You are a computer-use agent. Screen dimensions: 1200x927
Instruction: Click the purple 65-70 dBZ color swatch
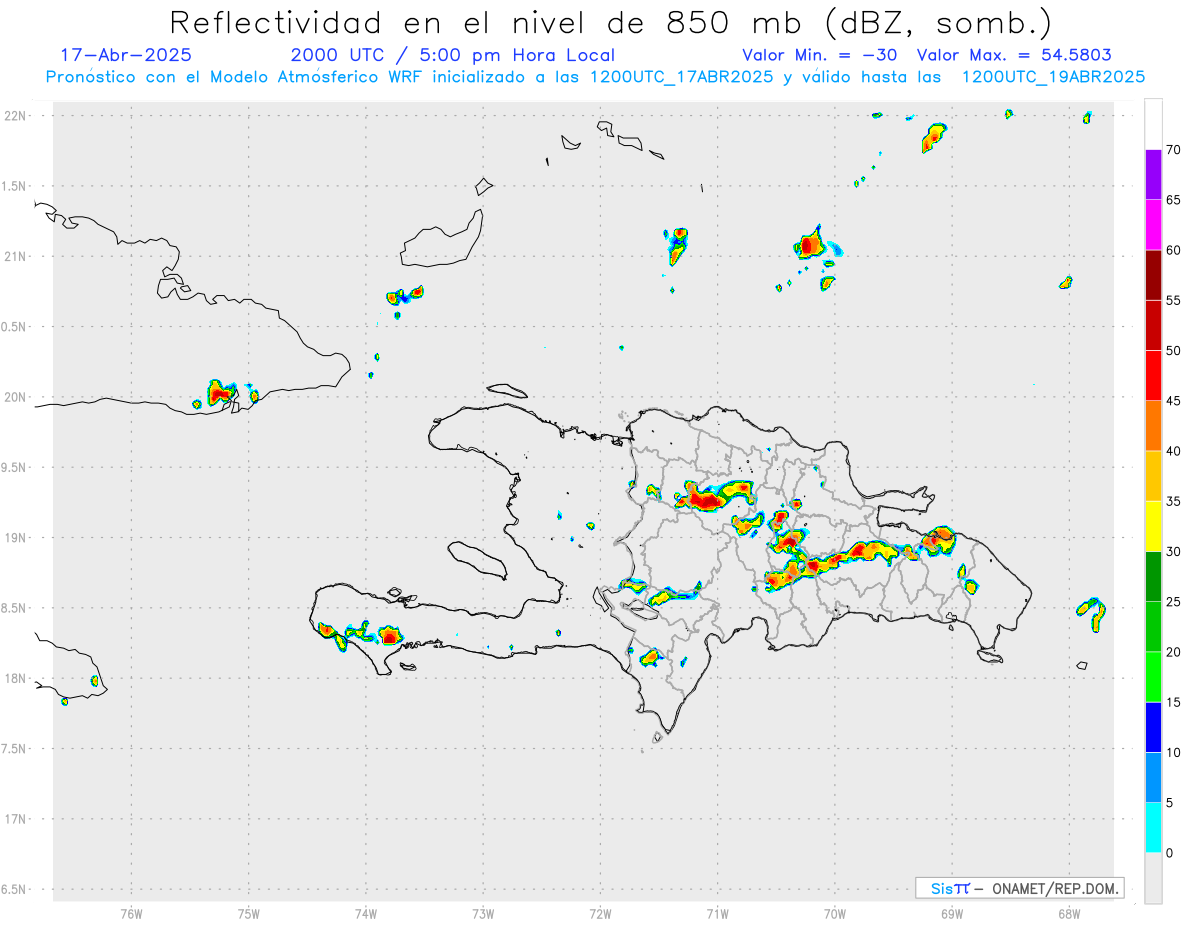tap(1153, 175)
